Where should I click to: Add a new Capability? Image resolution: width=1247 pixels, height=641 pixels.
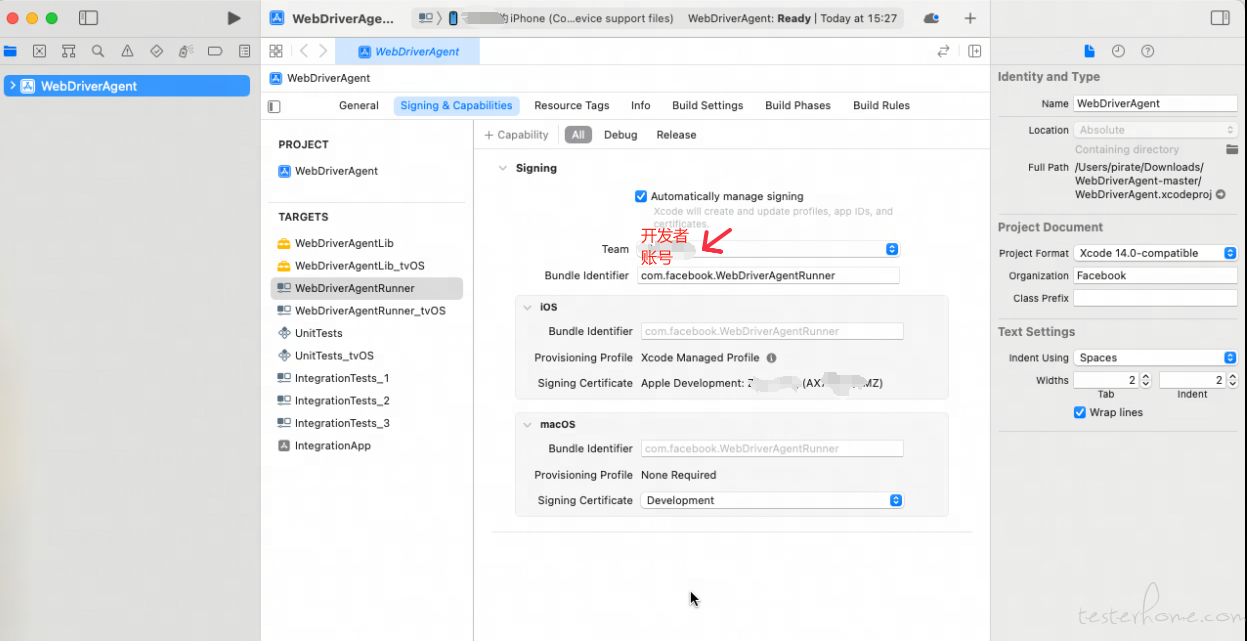(516, 135)
